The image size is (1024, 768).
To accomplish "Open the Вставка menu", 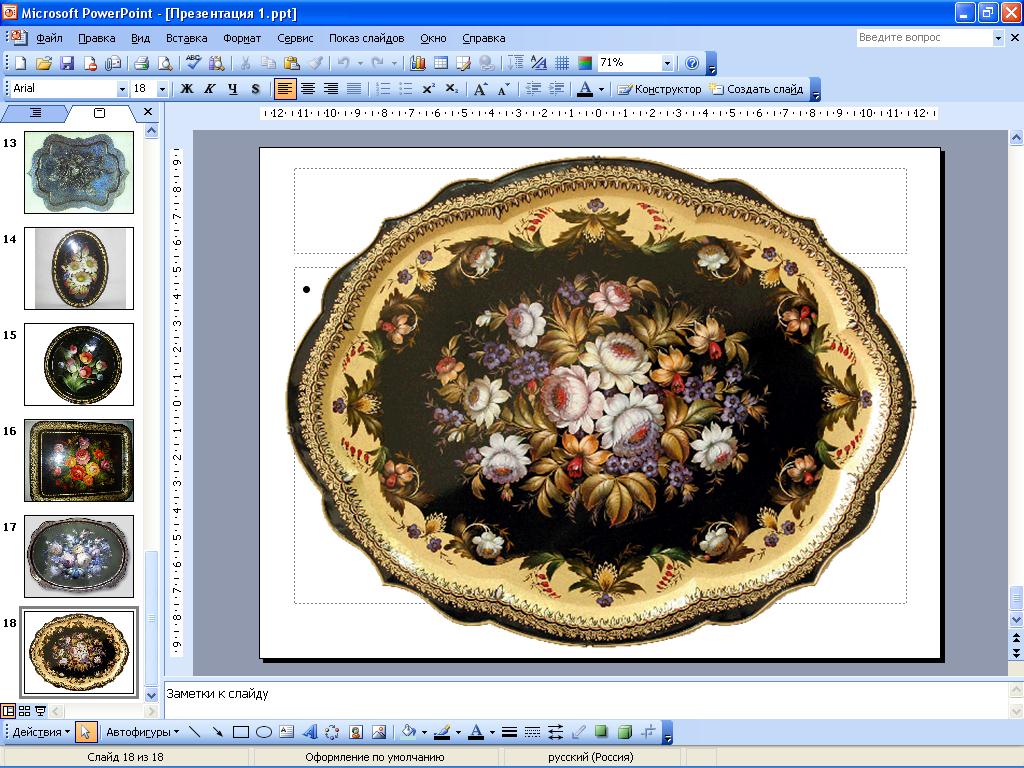I will pos(186,38).
